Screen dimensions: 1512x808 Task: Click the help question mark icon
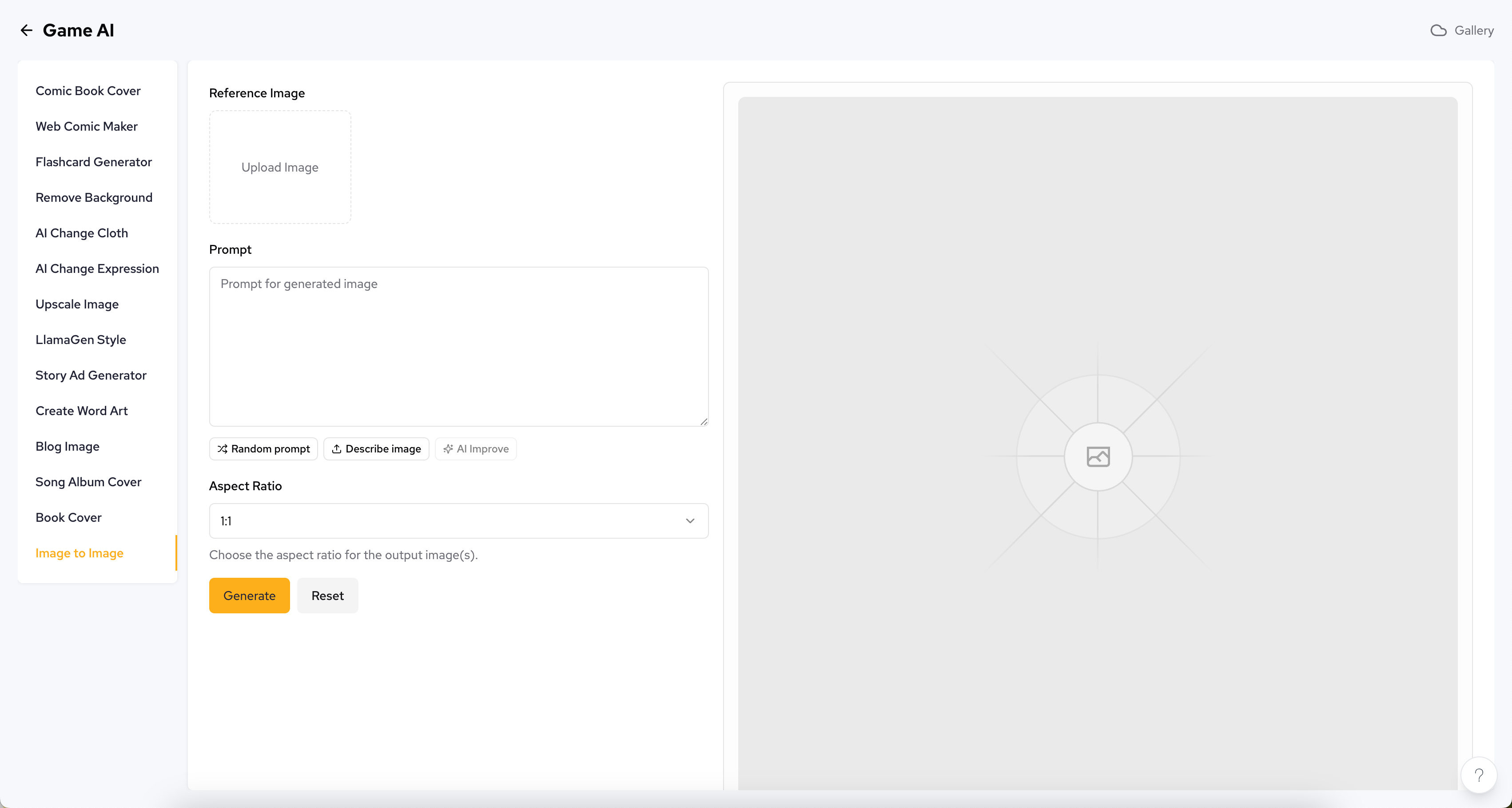coord(1479,775)
